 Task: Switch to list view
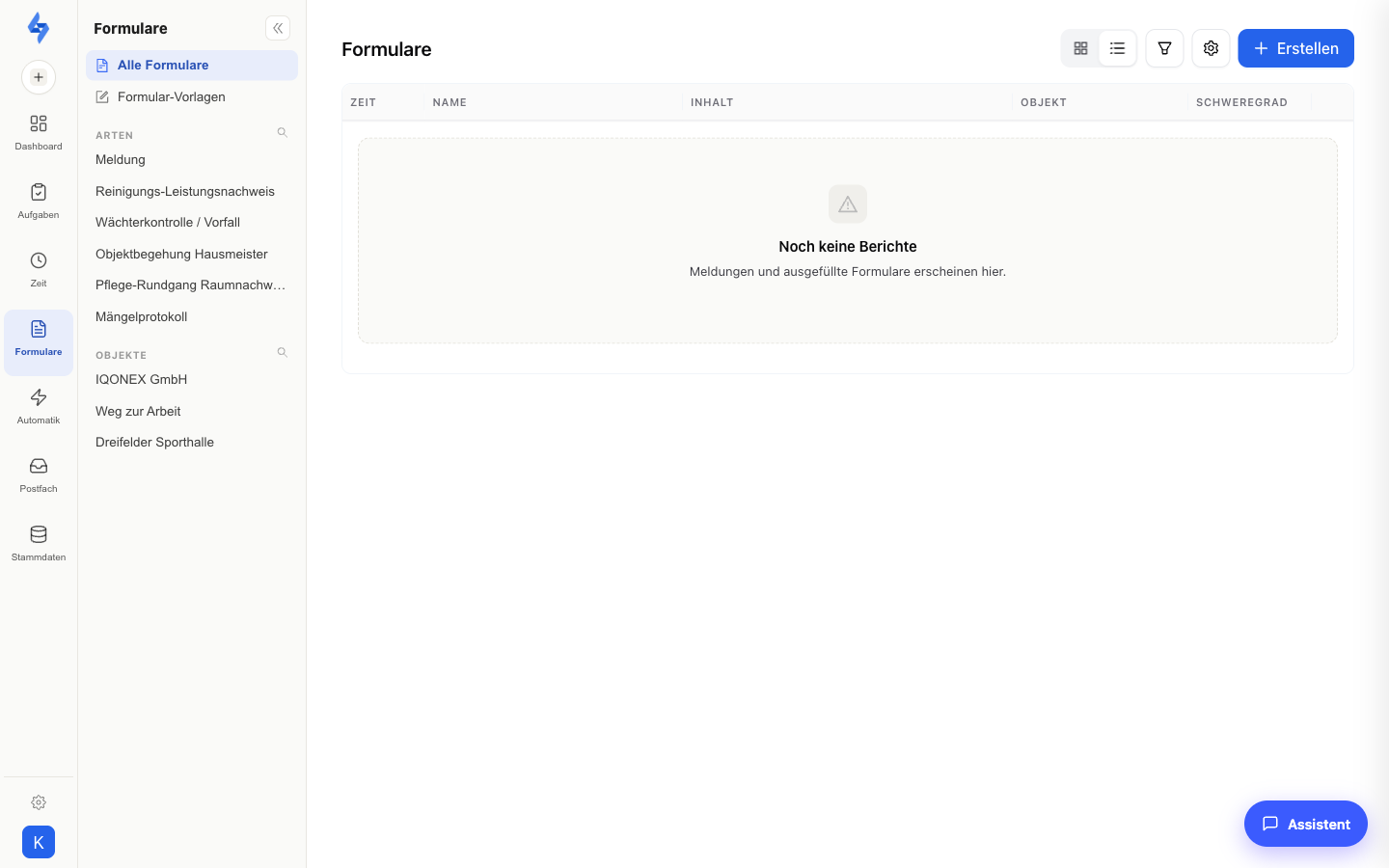(1117, 48)
